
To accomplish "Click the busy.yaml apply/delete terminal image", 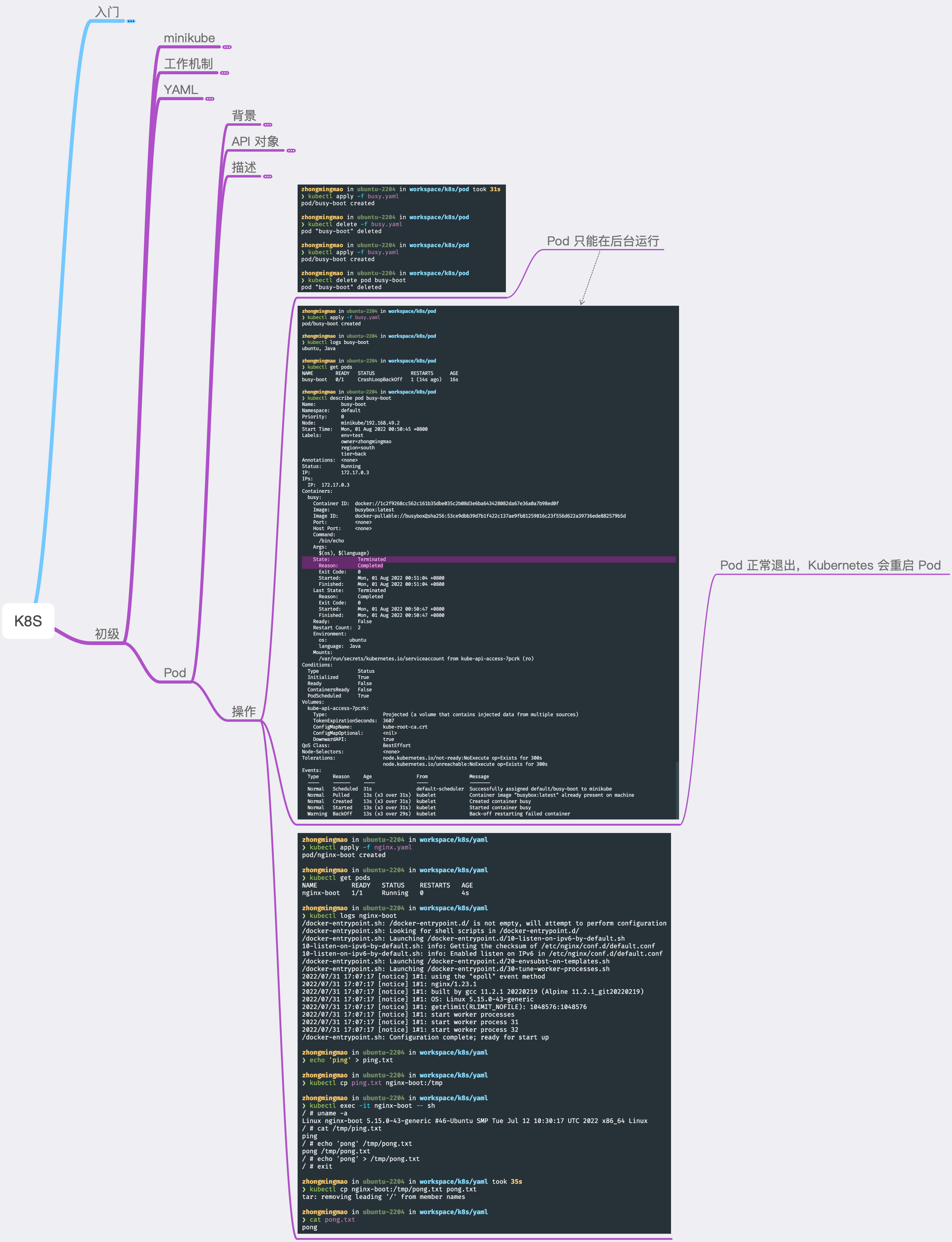I will click(401, 238).
